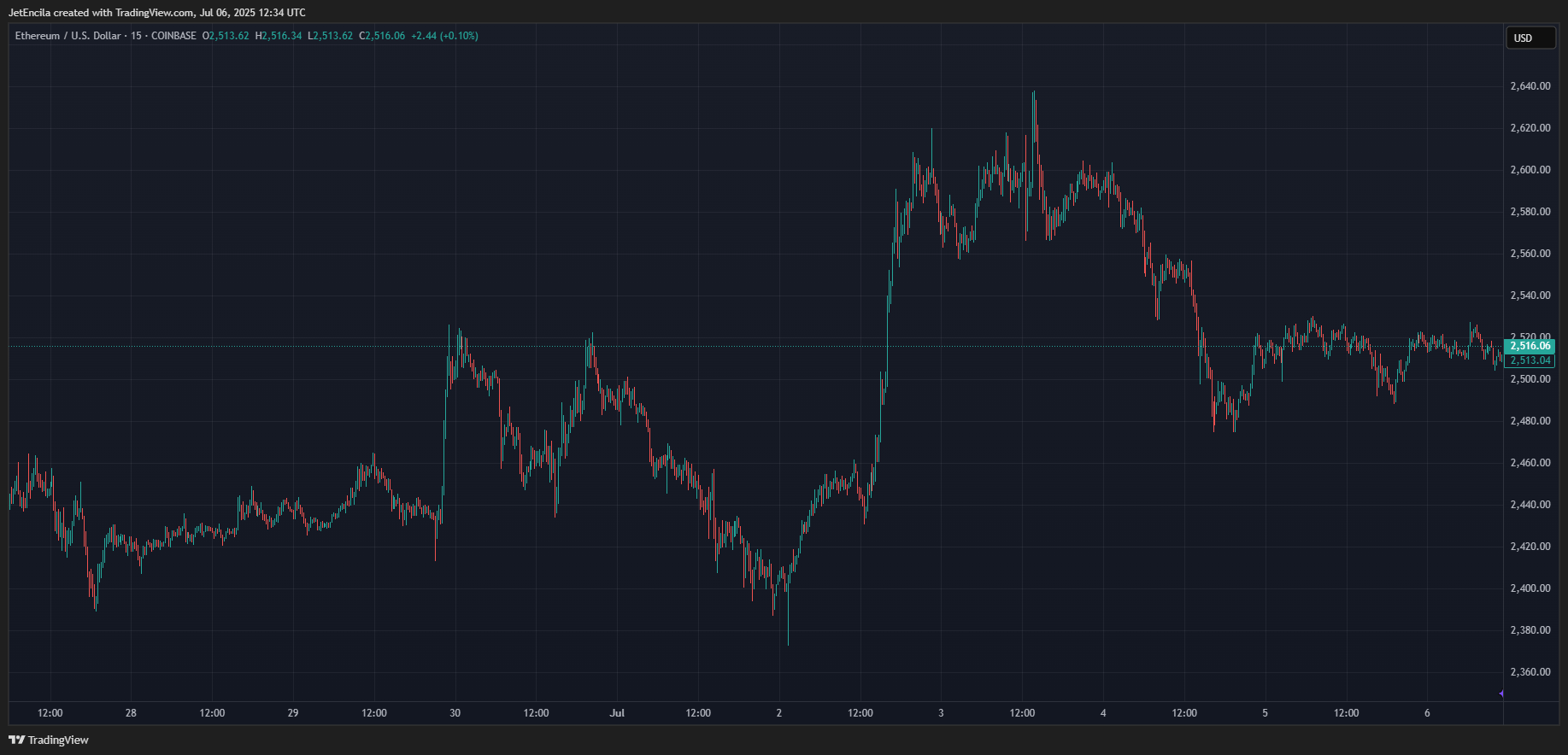The width and height of the screenshot is (1568, 755).
Task: Click the 28 date on time axis
Action: (x=131, y=713)
